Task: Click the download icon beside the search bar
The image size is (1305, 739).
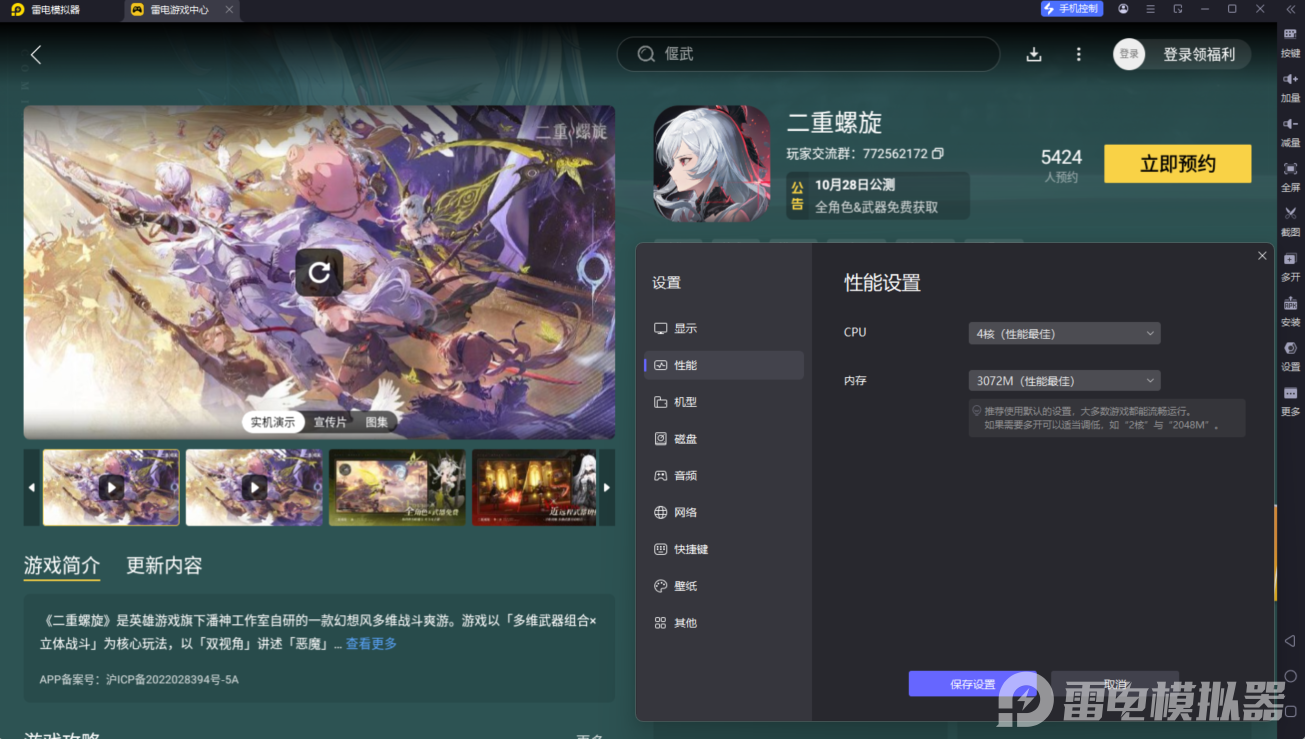Action: 1034,54
